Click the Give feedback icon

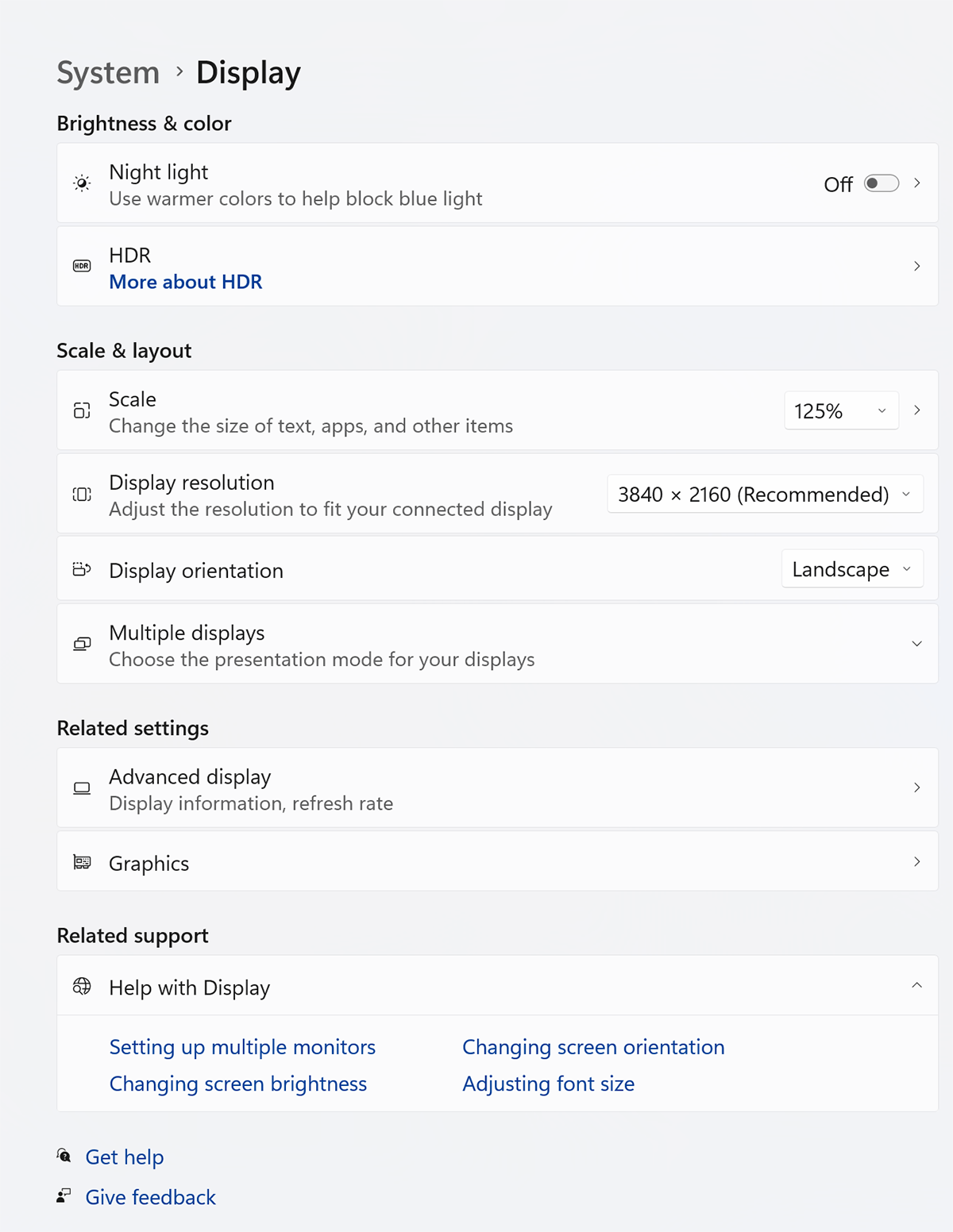64,1195
